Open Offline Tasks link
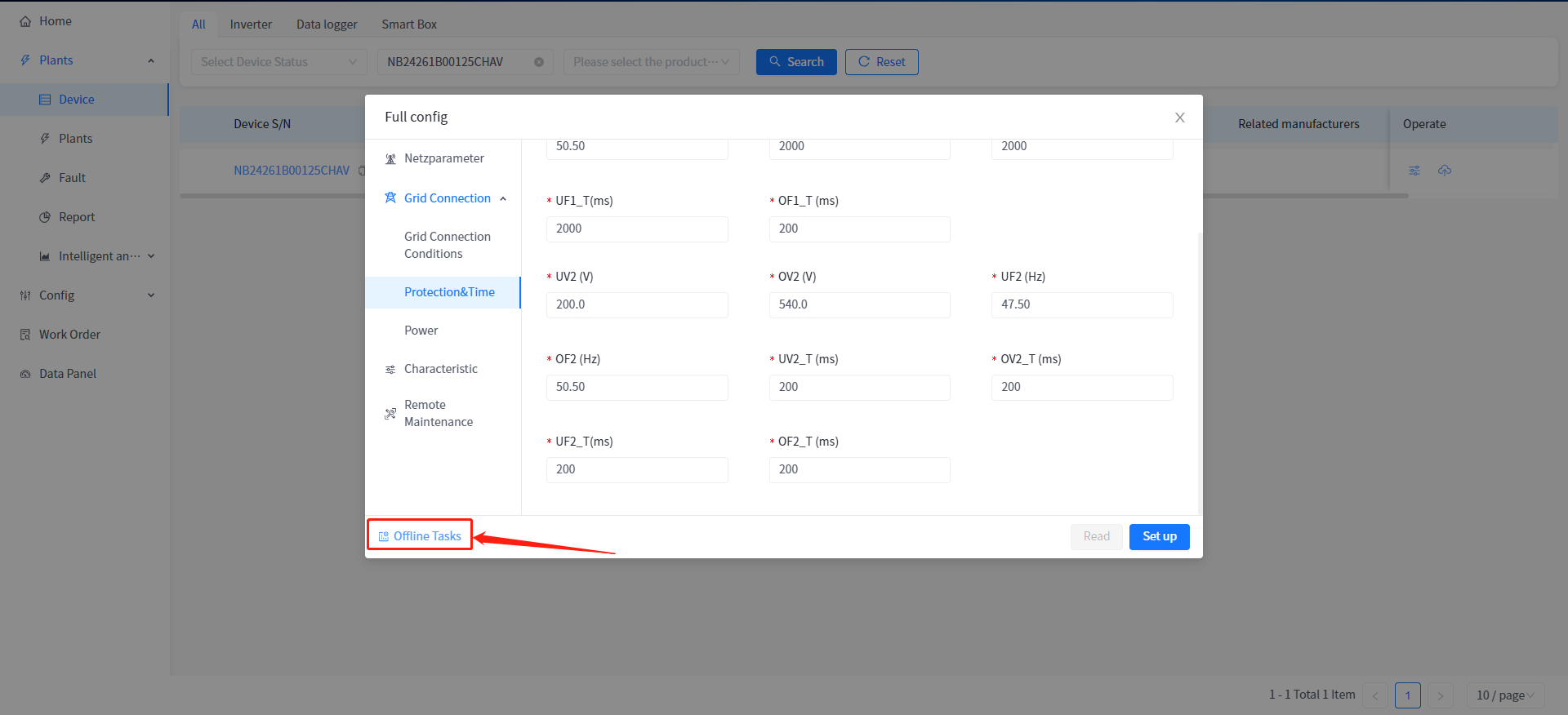 coord(421,536)
